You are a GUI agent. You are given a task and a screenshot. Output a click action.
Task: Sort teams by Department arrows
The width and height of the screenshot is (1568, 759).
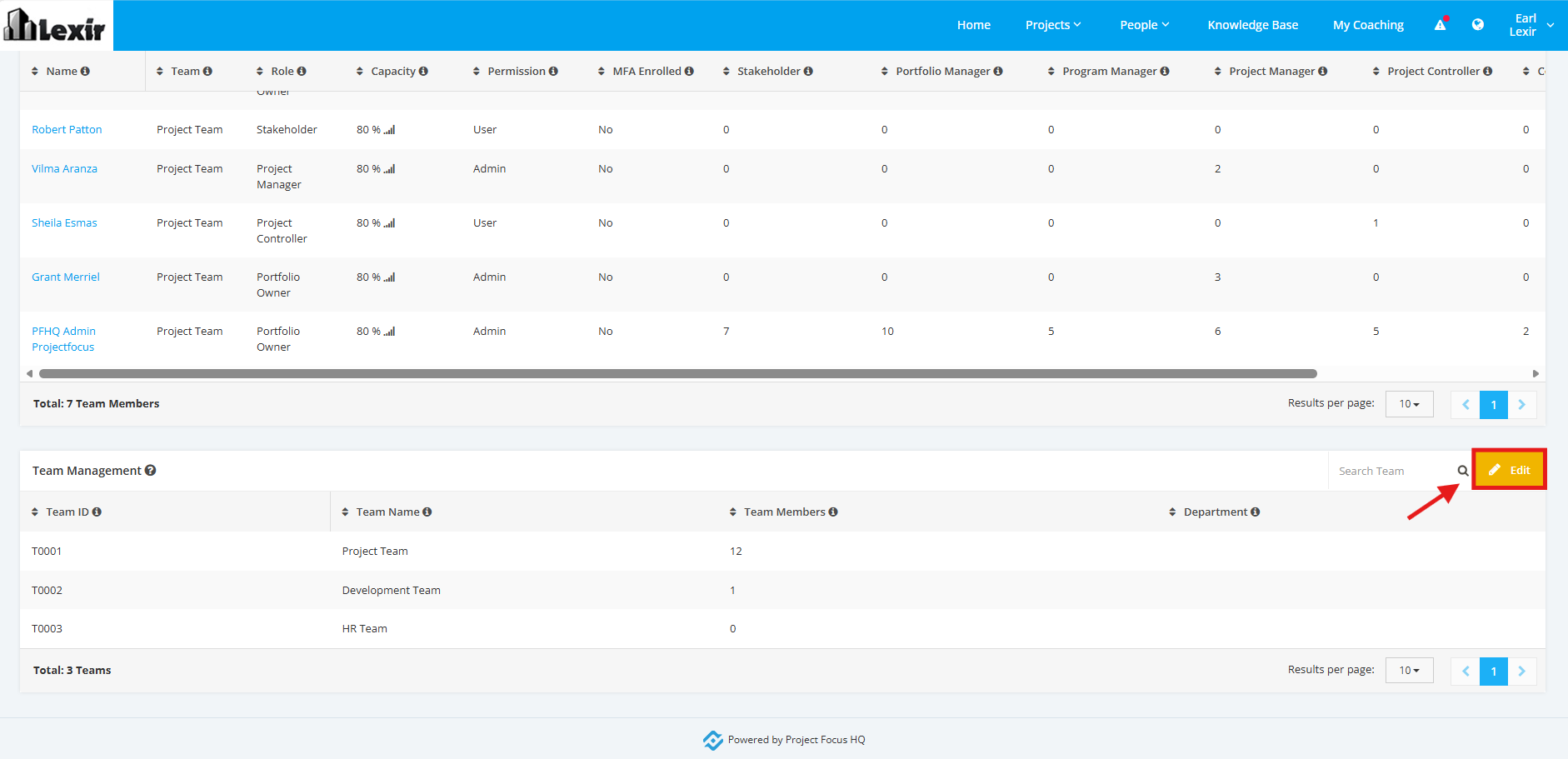pyautogui.click(x=1172, y=512)
